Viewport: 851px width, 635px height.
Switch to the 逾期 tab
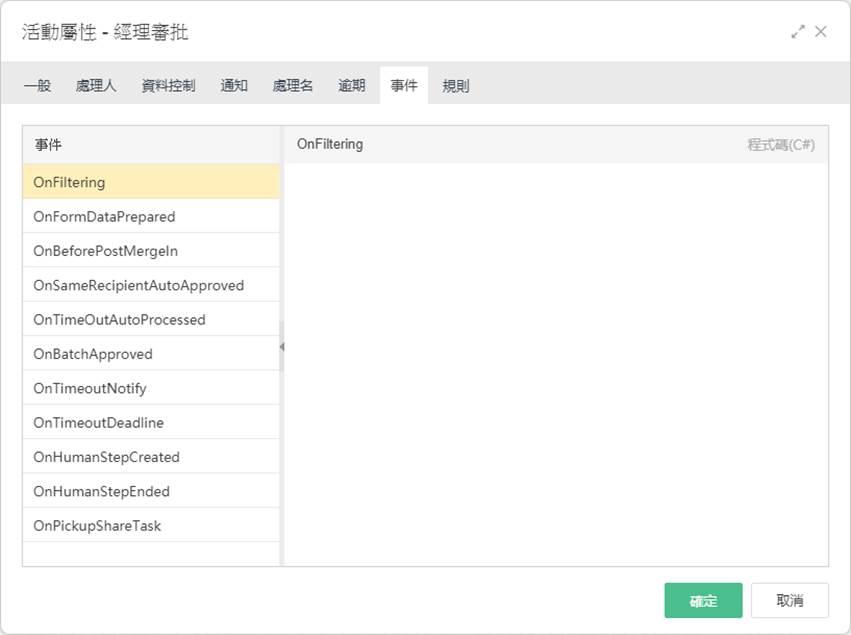pos(352,86)
